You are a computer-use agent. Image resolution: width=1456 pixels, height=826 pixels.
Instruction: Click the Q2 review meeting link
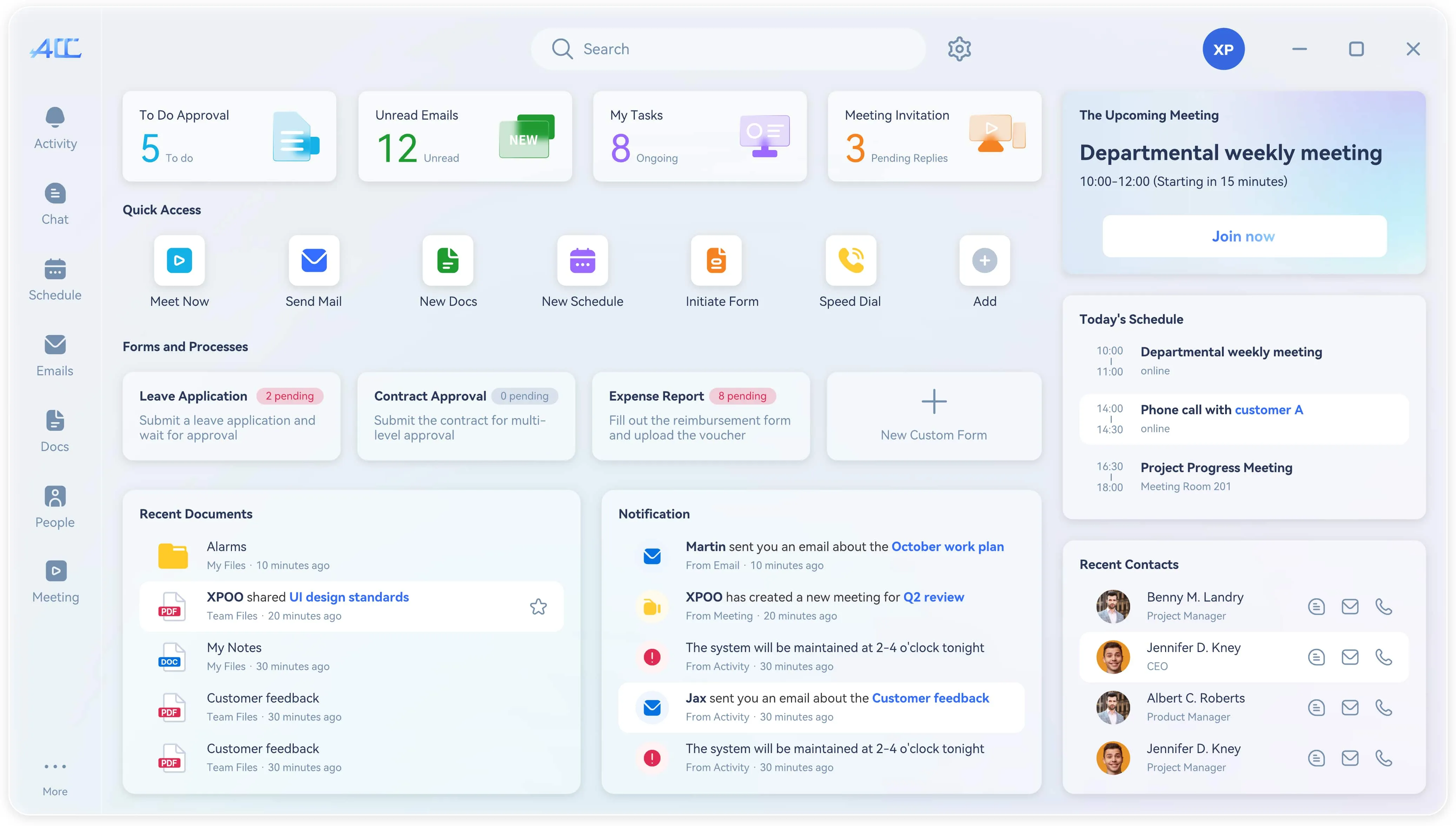click(x=933, y=597)
